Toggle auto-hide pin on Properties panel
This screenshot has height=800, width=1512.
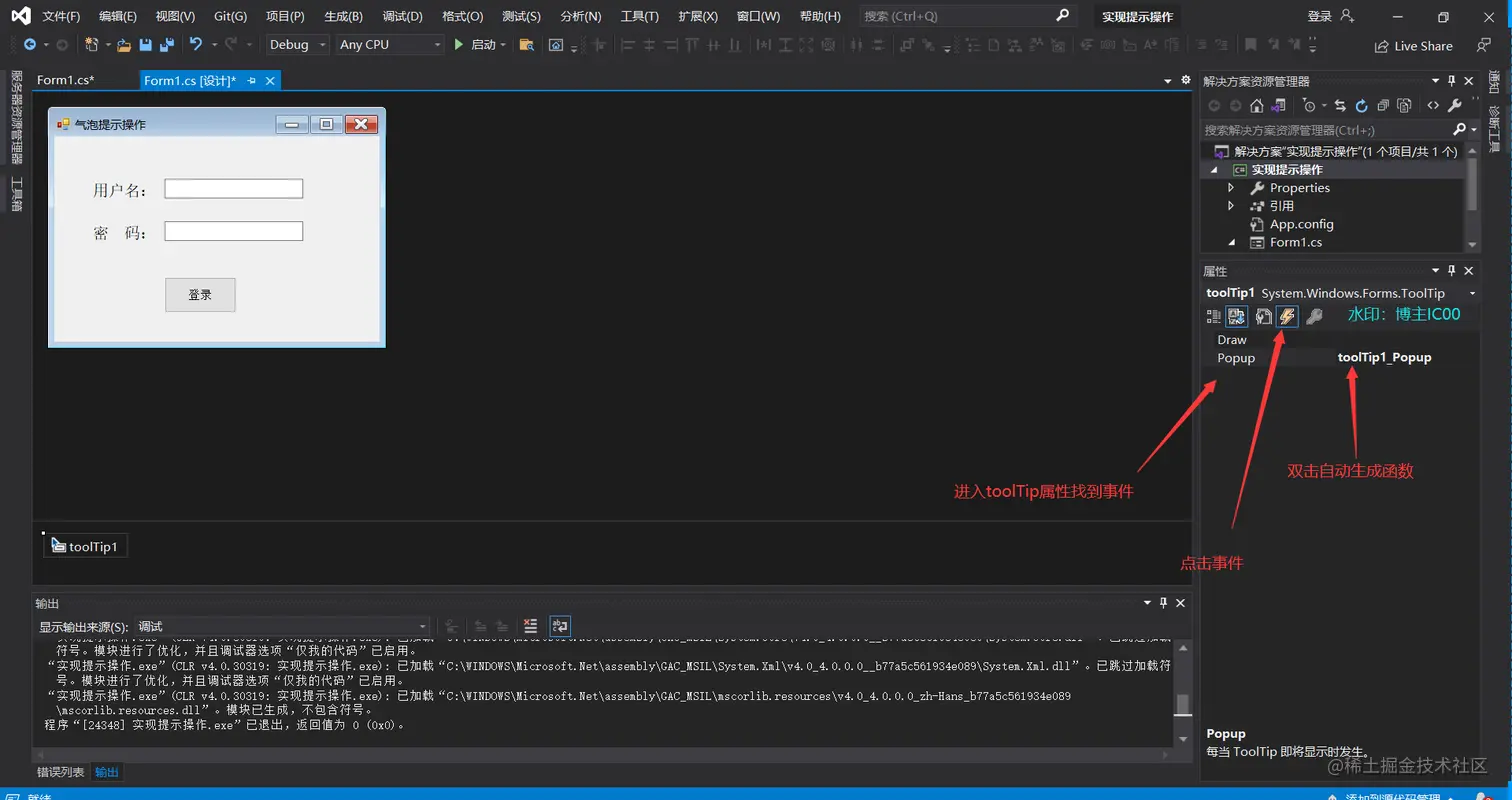(x=1452, y=271)
